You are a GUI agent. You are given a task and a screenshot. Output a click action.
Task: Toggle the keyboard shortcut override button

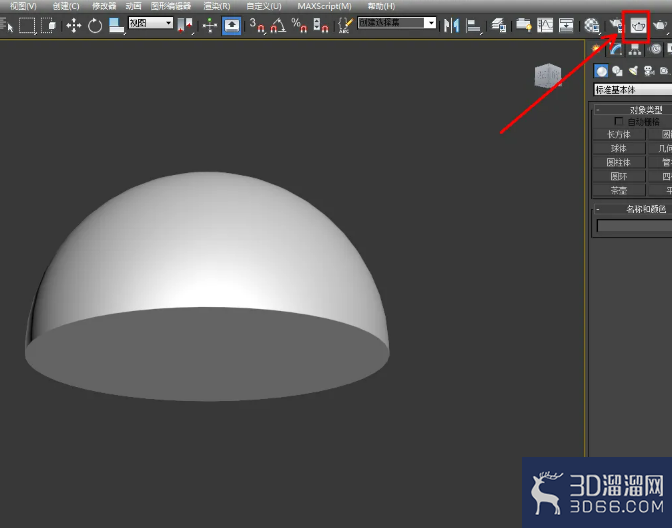tap(231, 25)
